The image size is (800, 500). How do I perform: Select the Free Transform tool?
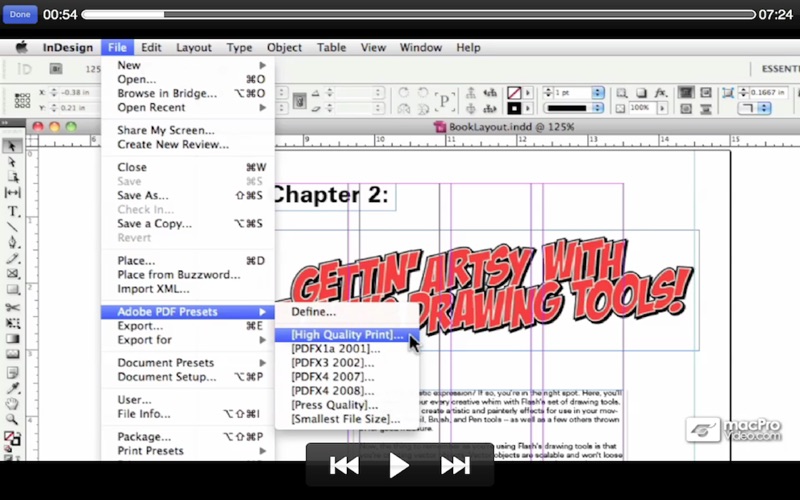12,323
